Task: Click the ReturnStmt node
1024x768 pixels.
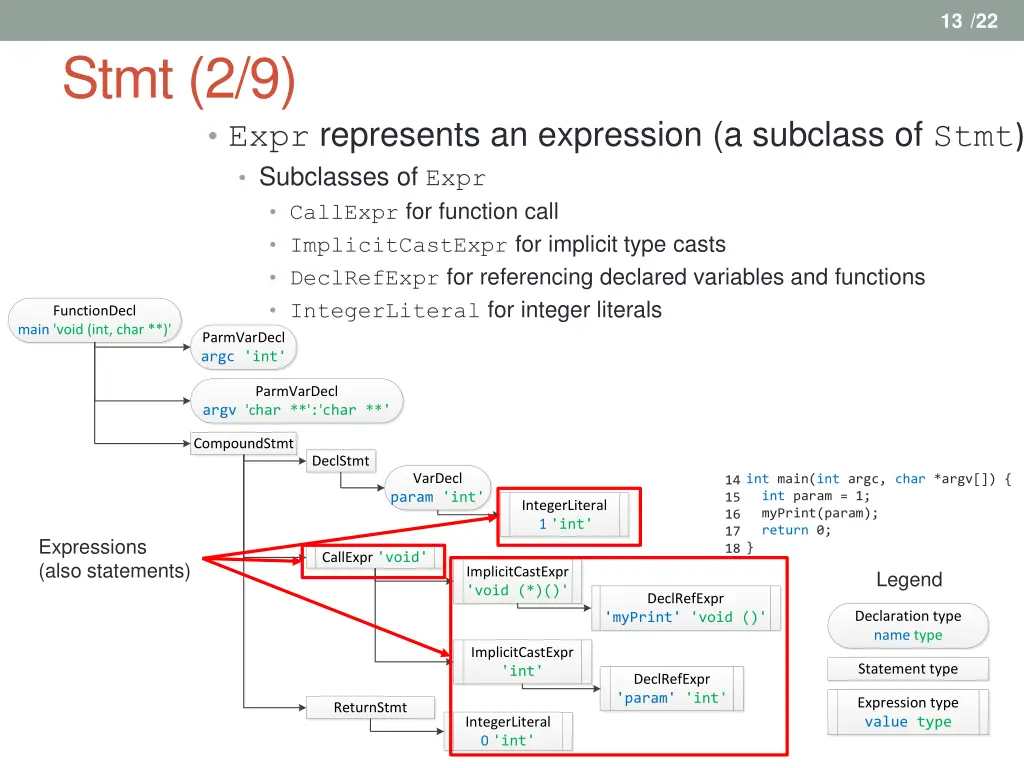Action: coord(370,707)
